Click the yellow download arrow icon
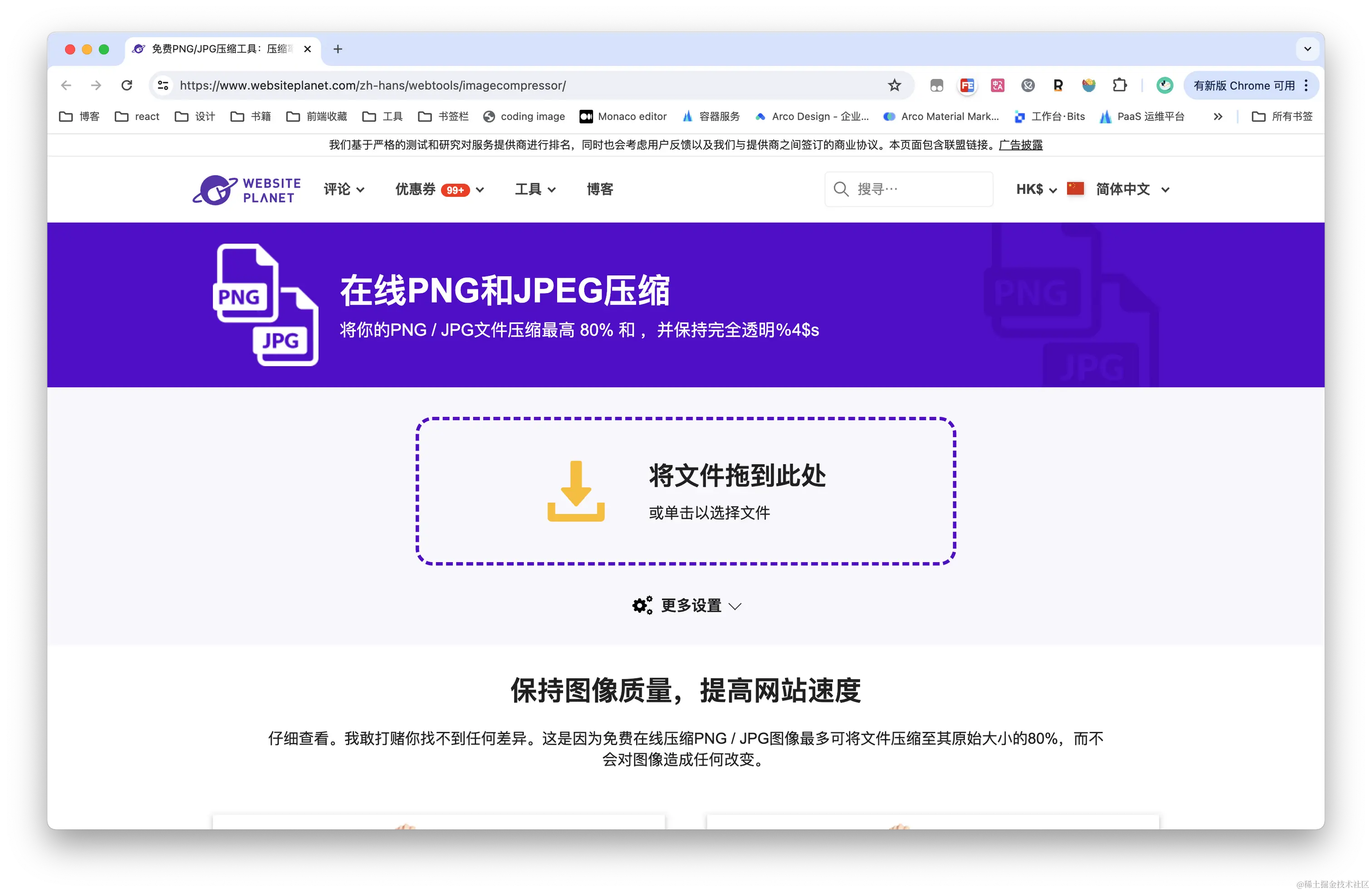Viewport: 1372px width, 892px height. (576, 490)
